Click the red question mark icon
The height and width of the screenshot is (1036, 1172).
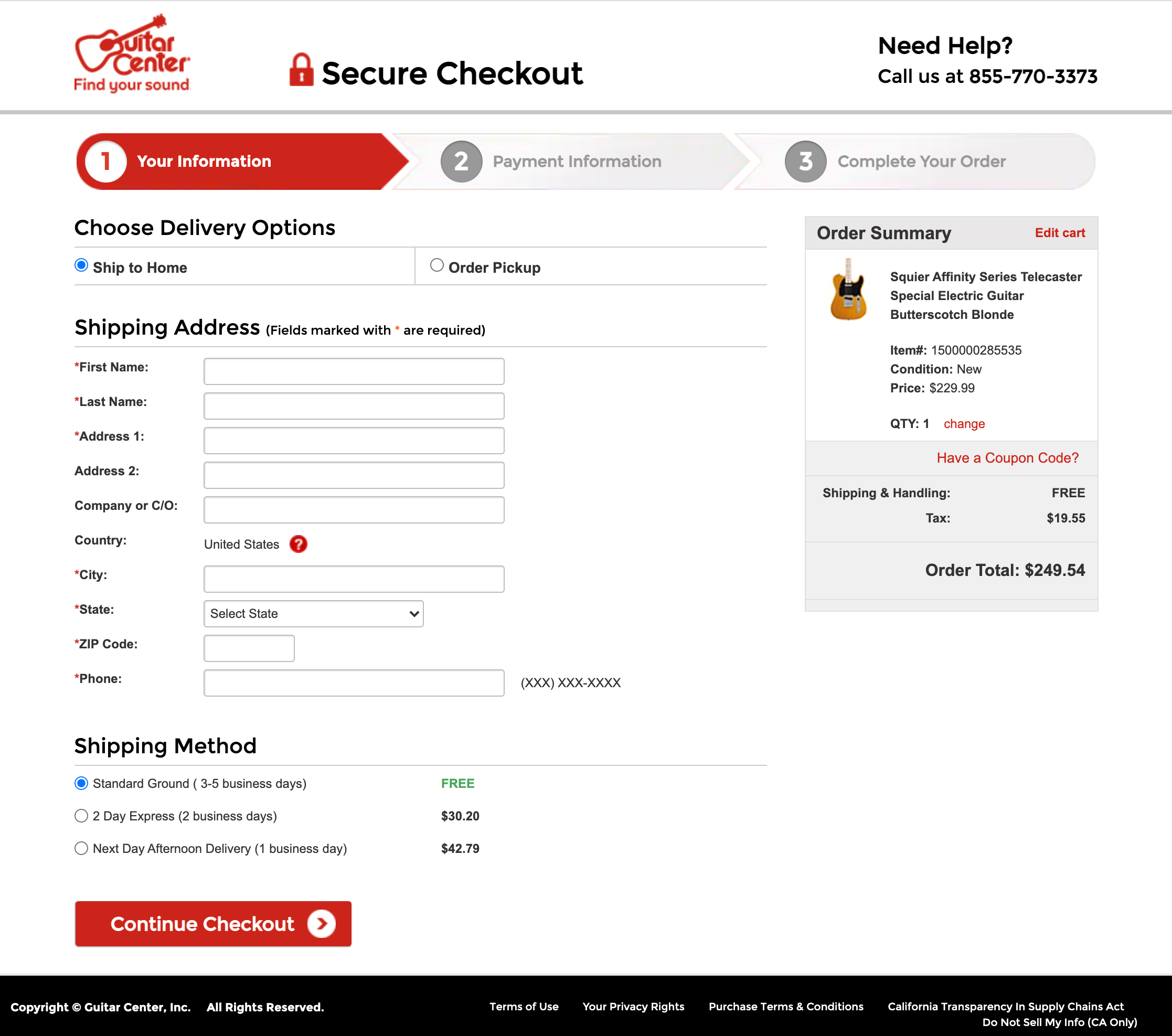point(299,544)
